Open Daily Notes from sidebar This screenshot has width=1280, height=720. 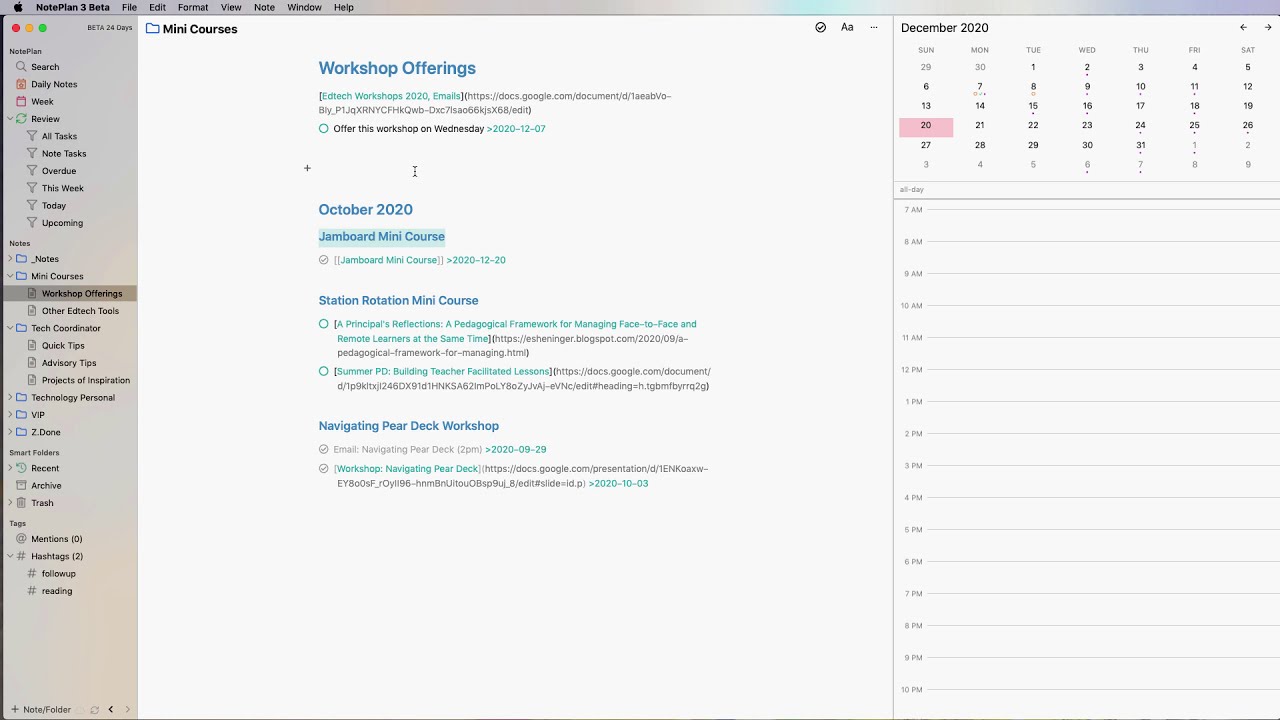coord(53,84)
